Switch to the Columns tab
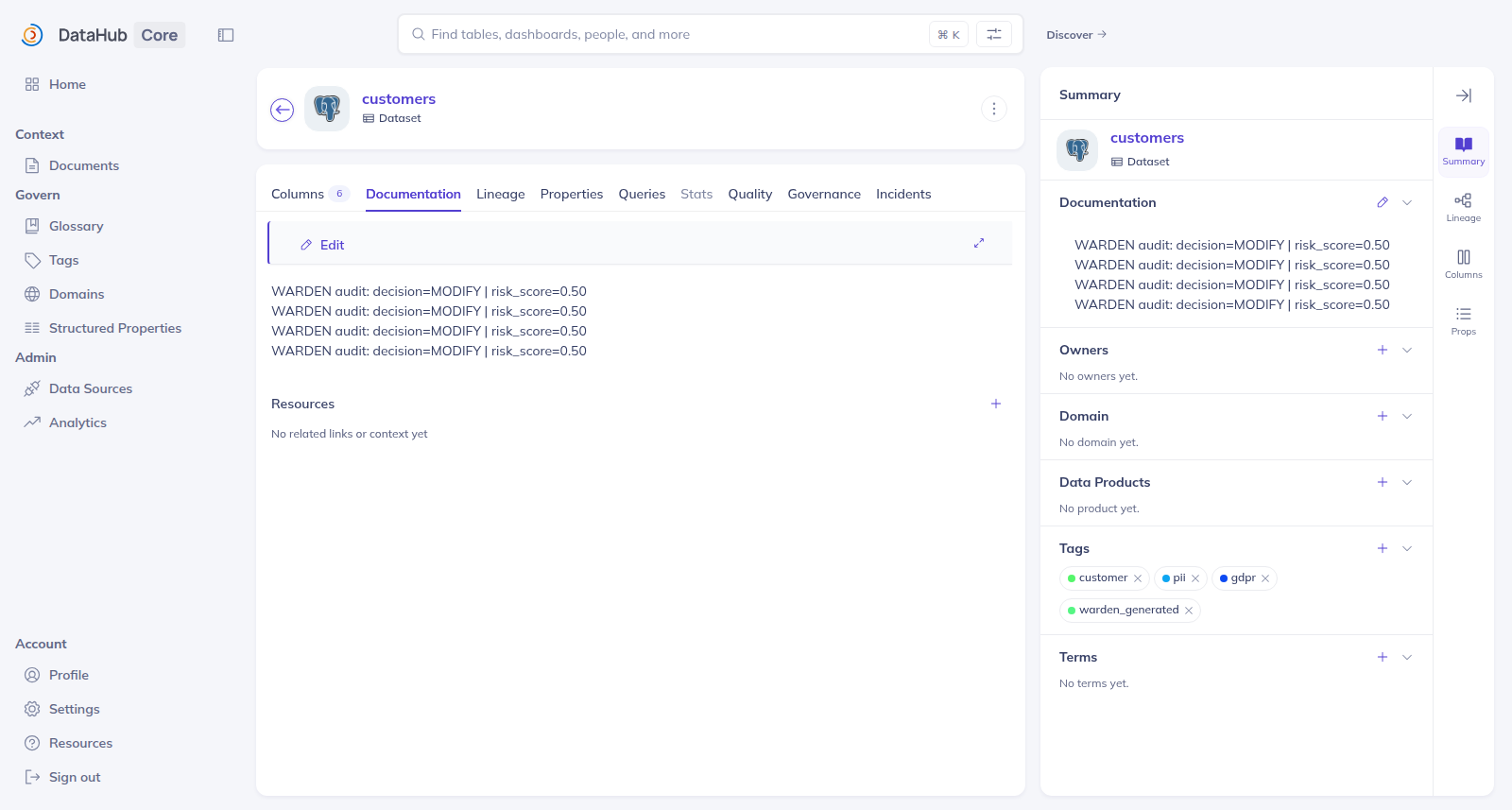1512x810 pixels. tap(310, 194)
